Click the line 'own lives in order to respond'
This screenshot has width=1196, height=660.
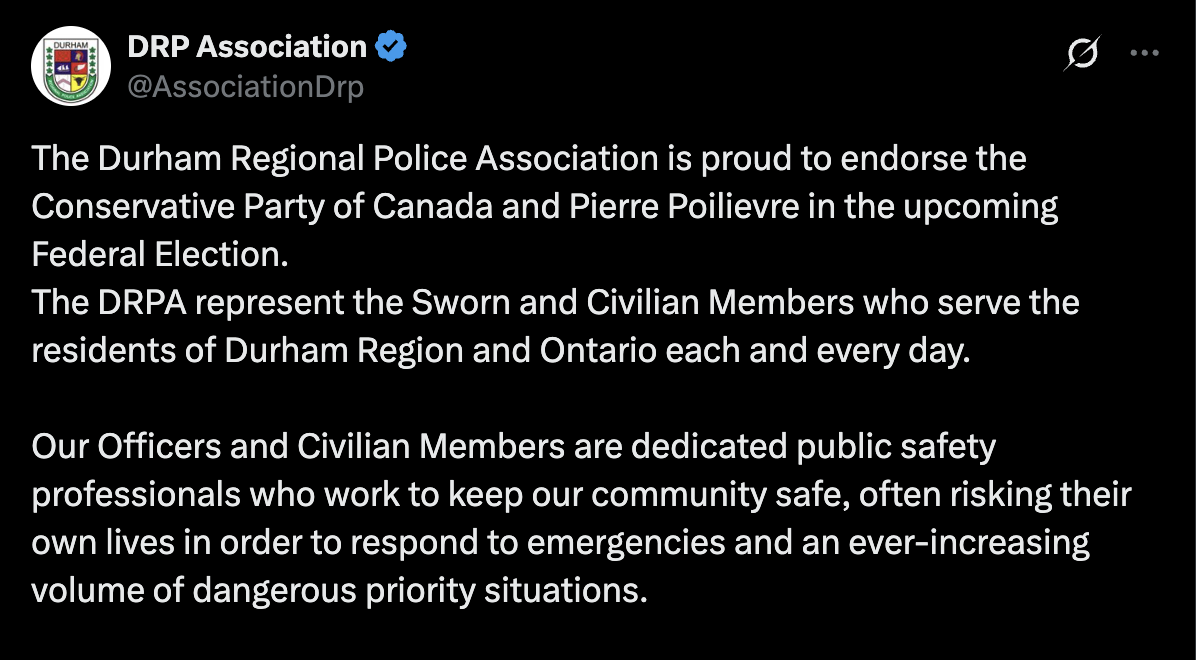(561, 542)
